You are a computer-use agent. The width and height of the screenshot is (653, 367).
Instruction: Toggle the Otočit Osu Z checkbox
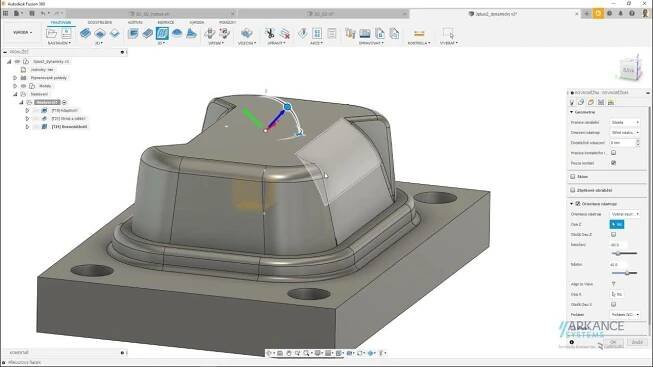[x=613, y=235]
